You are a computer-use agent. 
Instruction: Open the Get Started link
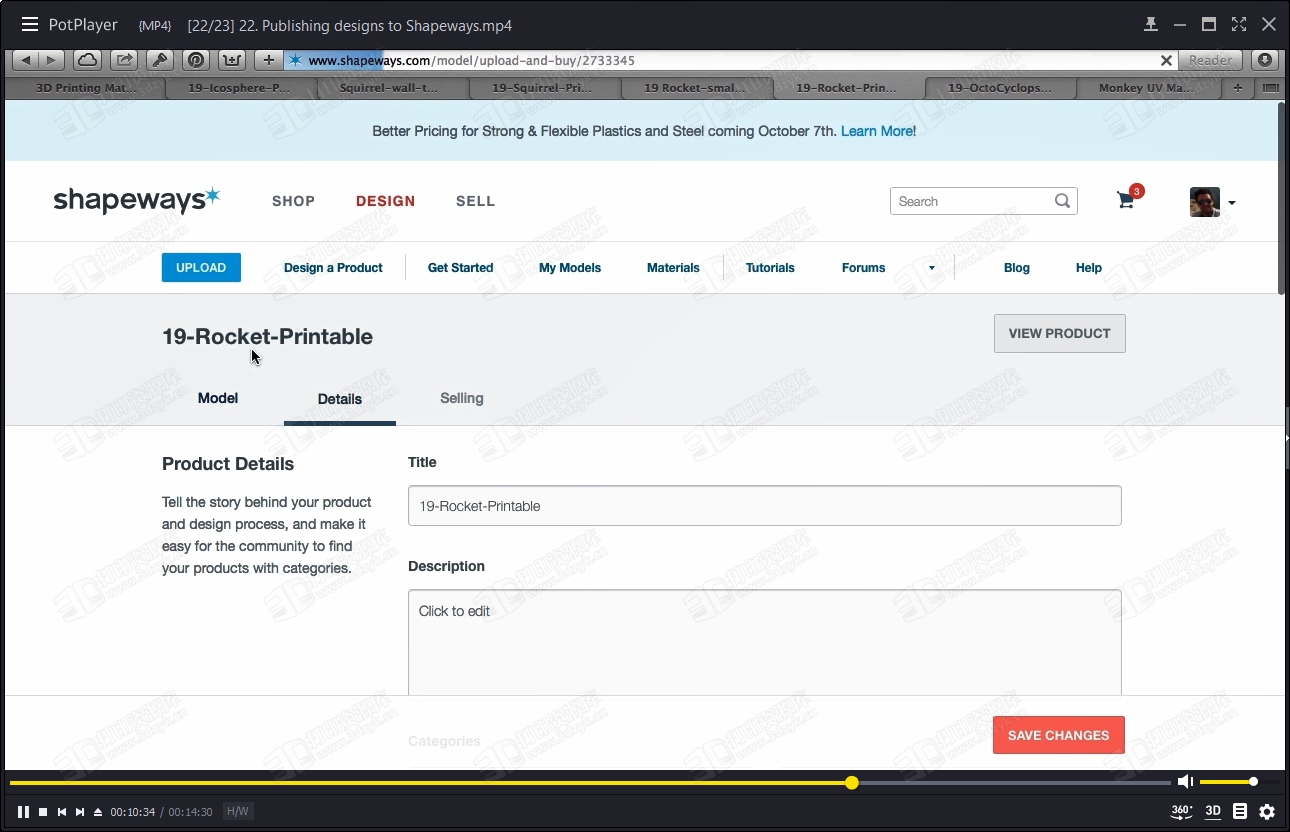tap(460, 267)
